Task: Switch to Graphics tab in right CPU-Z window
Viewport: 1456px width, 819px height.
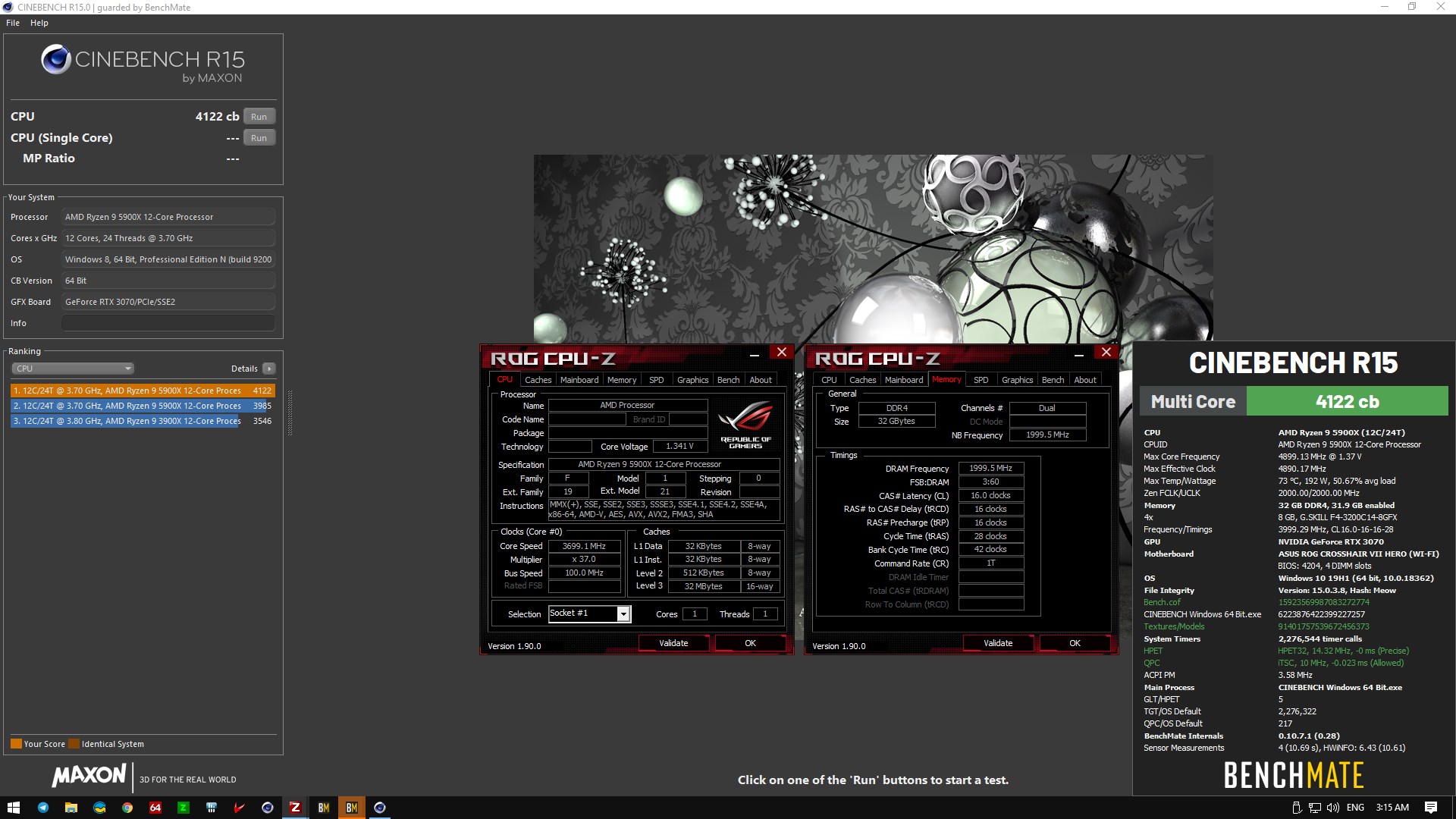Action: coord(1017,380)
